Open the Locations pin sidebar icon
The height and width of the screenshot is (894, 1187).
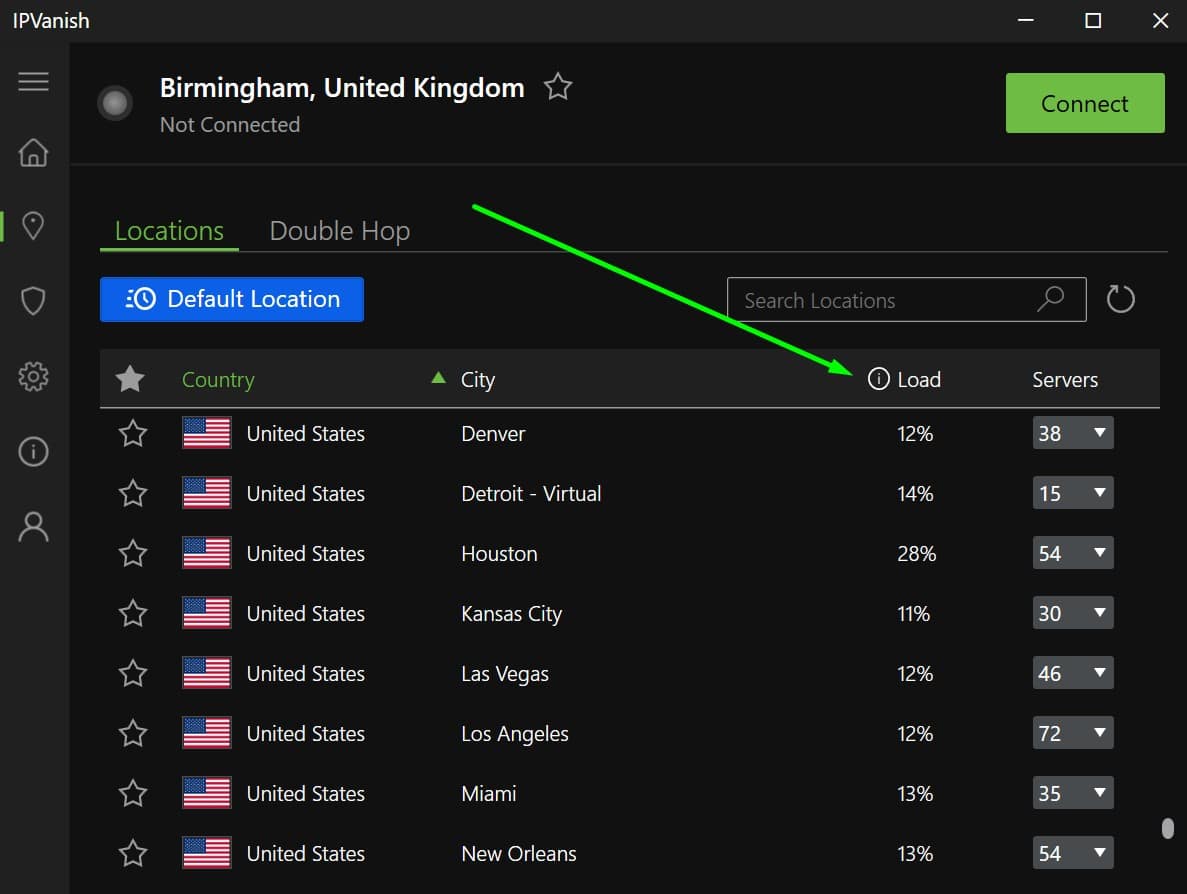point(33,226)
